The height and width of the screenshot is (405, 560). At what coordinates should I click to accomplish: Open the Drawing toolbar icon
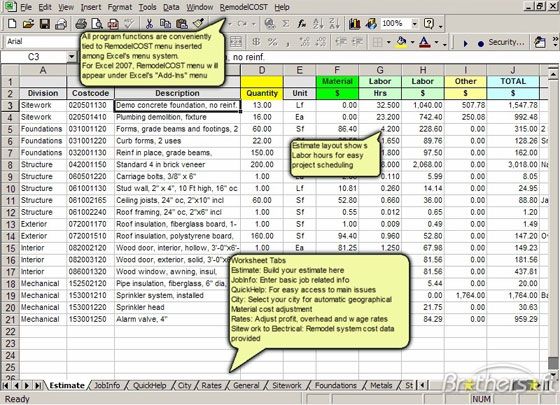[x=371, y=24]
